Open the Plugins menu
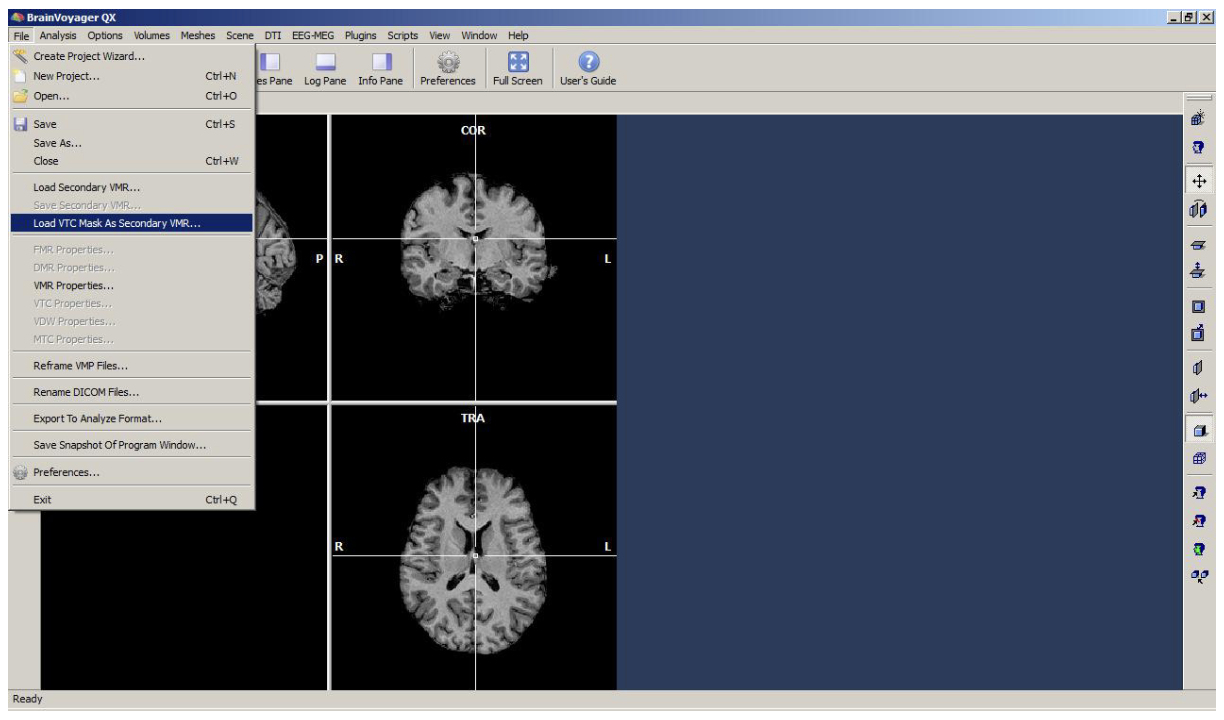 click(x=361, y=36)
